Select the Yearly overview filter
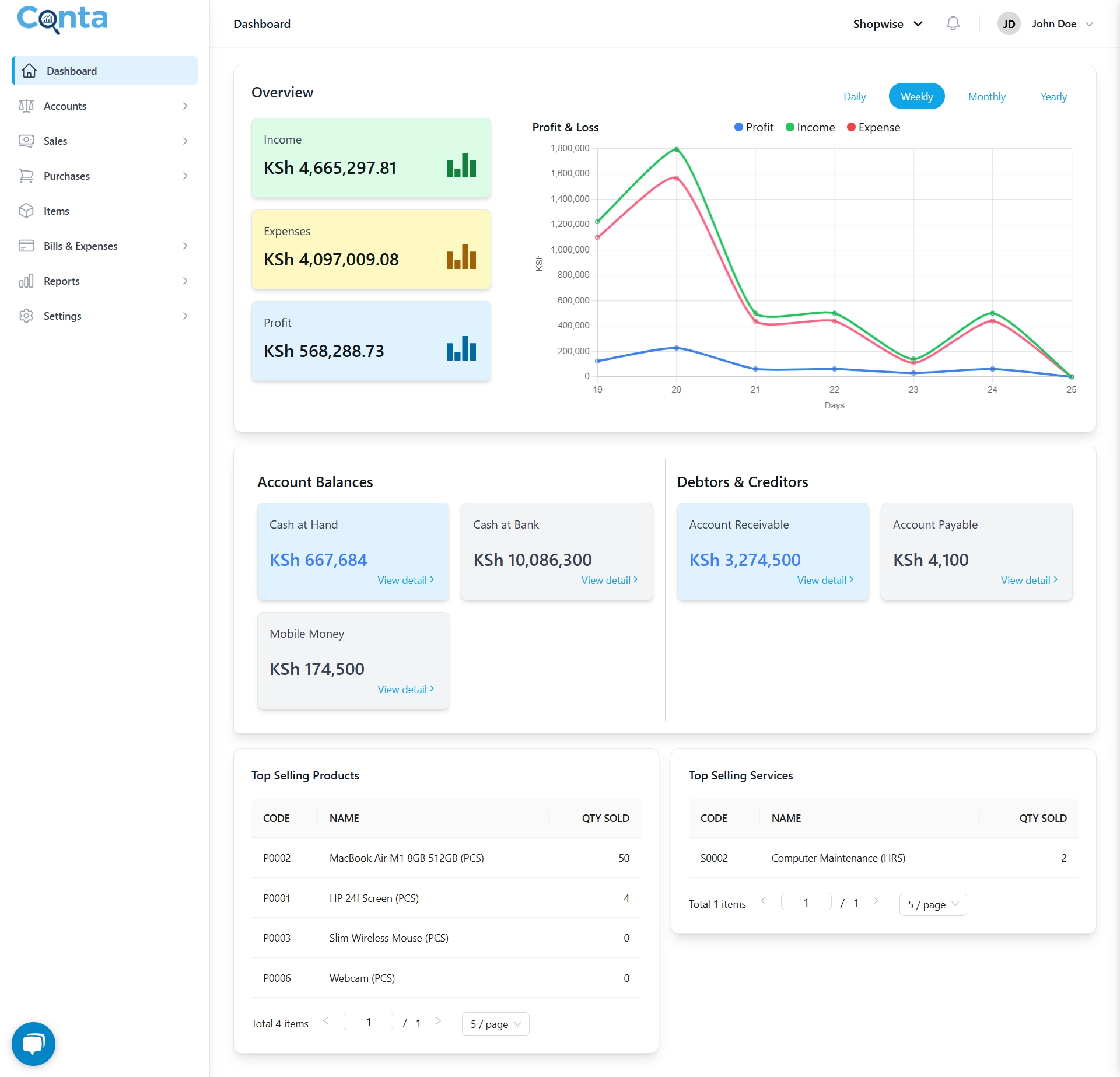This screenshot has height=1077, width=1120. tap(1053, 96)
